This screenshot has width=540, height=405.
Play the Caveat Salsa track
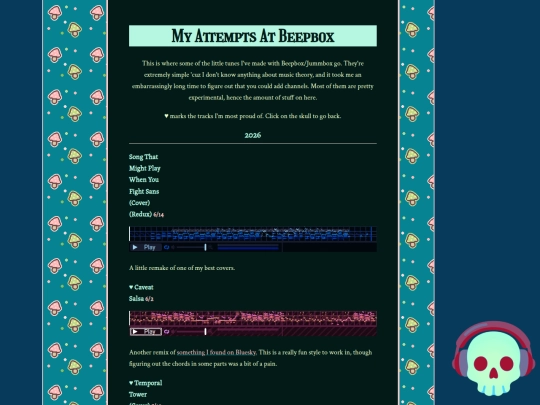146,332
